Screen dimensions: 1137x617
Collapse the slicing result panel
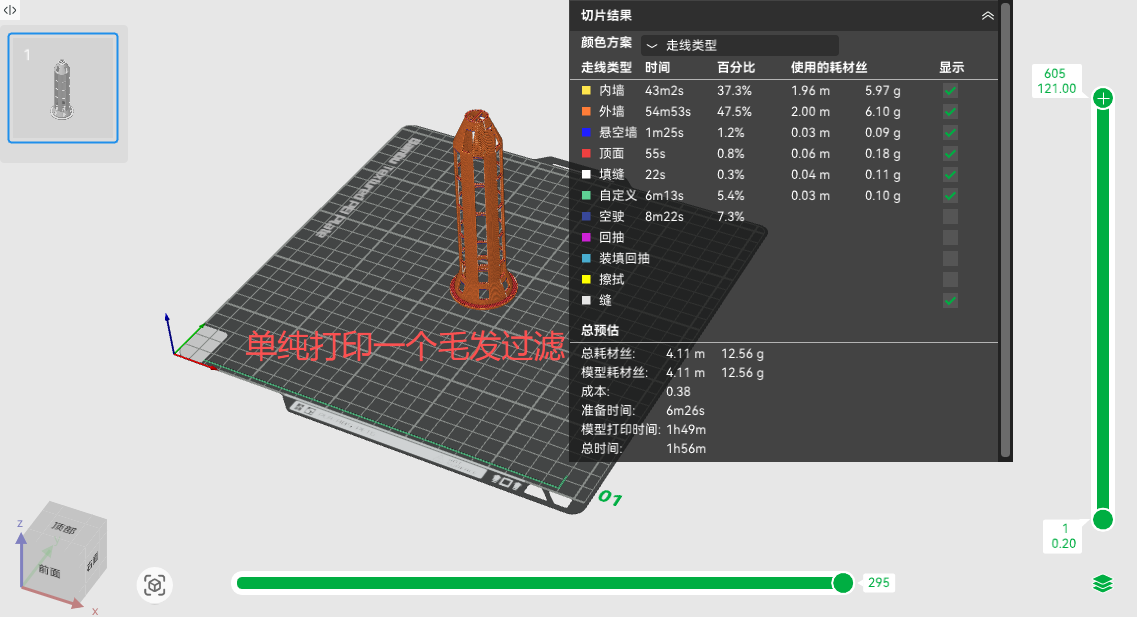[988, 15]
